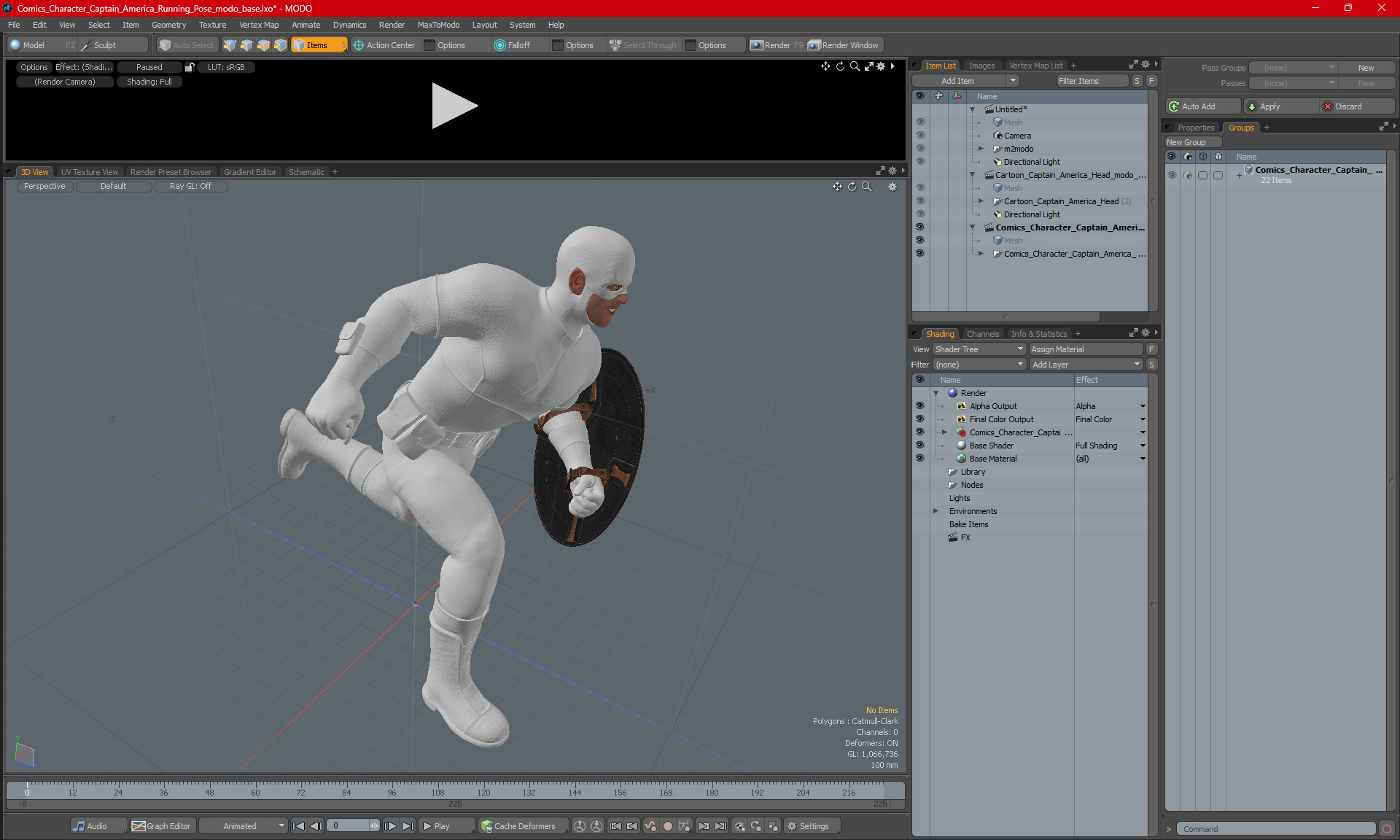
Task: Step to previous frame
Action: tap(316, 826)
